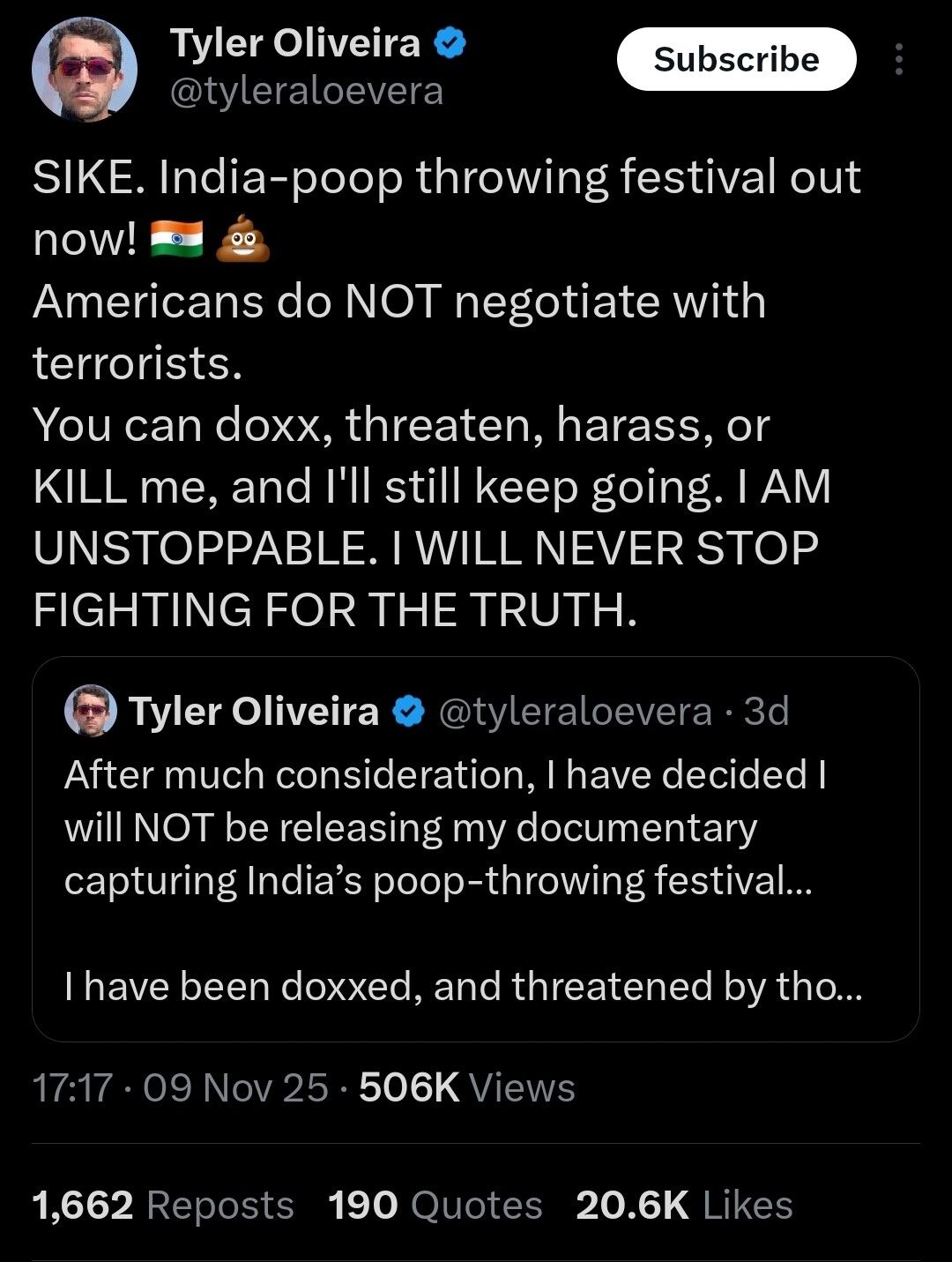Image resolution: width=952 pixels, height=1262 pixels.
Task: Show the 20.6K Likes list
Action: pyautogui.click(x=684, y=1205)
